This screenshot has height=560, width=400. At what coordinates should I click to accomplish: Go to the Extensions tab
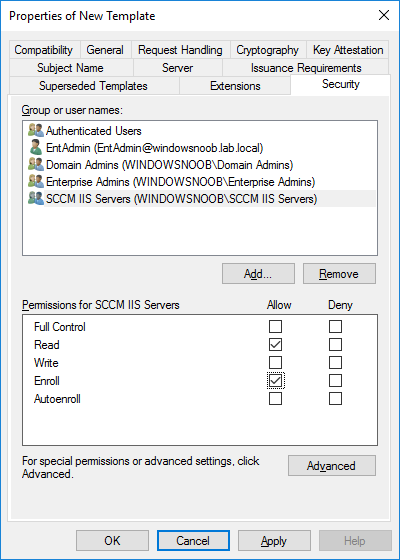(235, 86)
